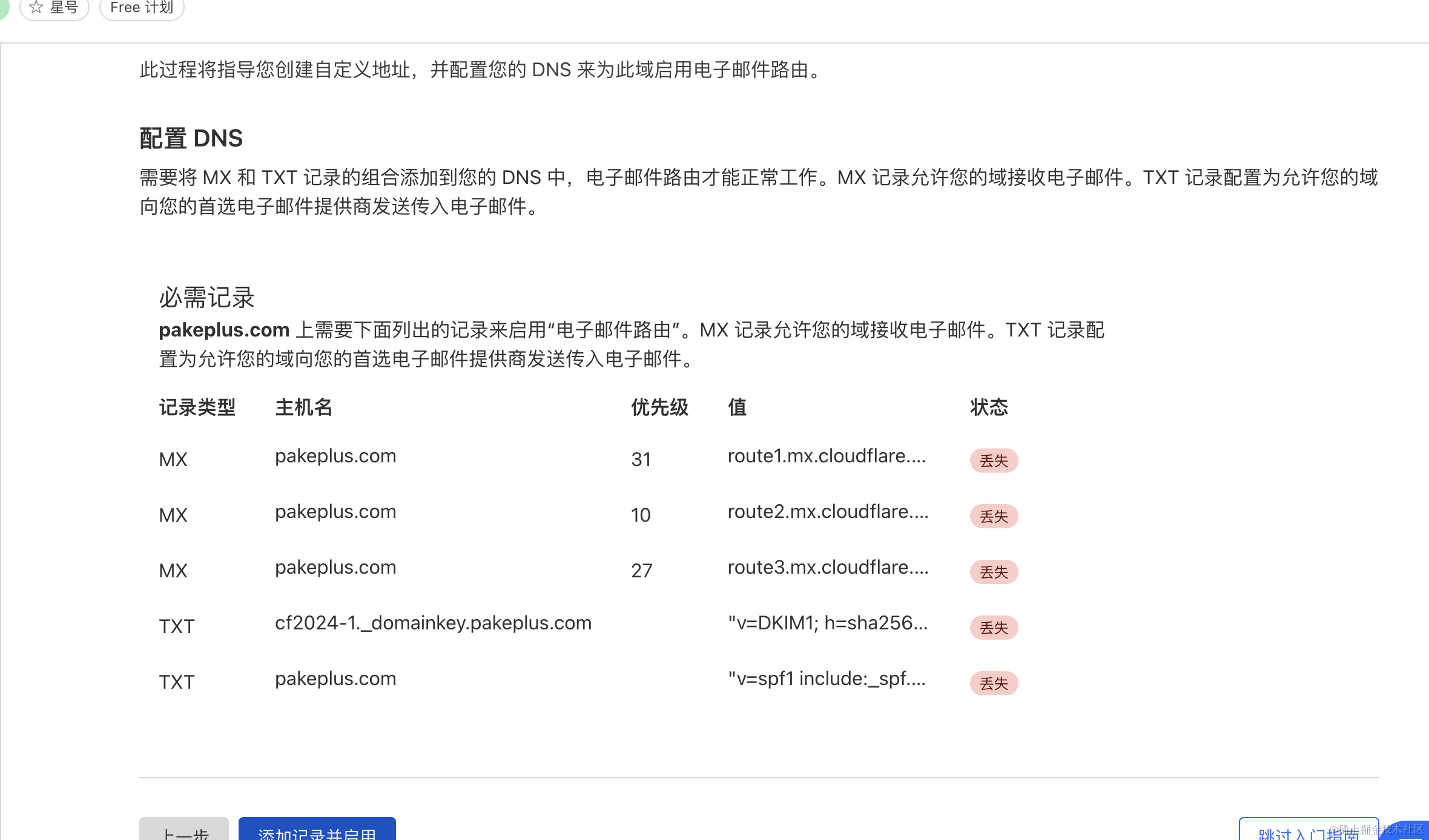The image size is (1429, 840).
Task: Click the route3.mx.cloudflare value
Action: [828, 567]
